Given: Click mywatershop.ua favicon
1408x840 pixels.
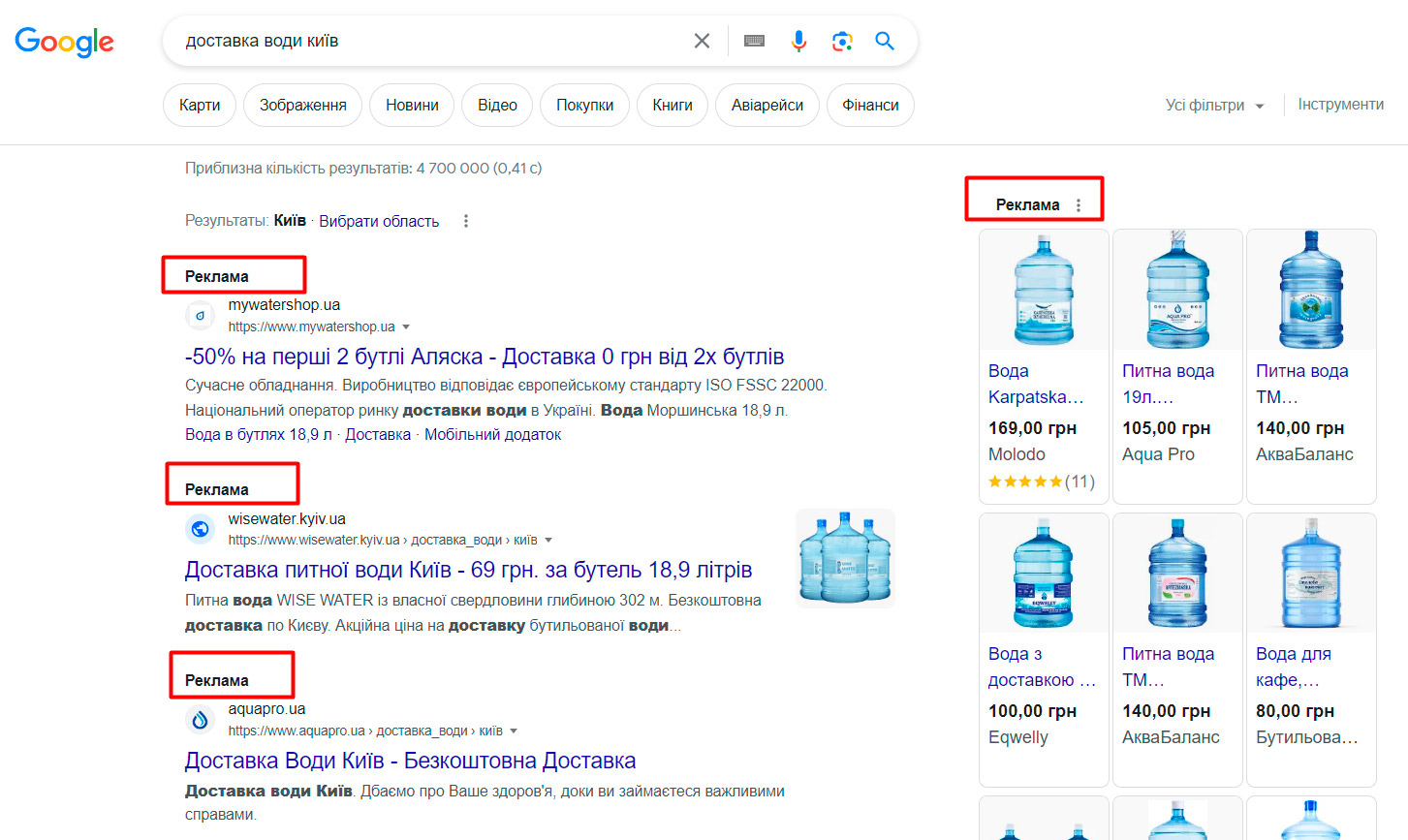Looking at the screenshot, I should point(201,316).
